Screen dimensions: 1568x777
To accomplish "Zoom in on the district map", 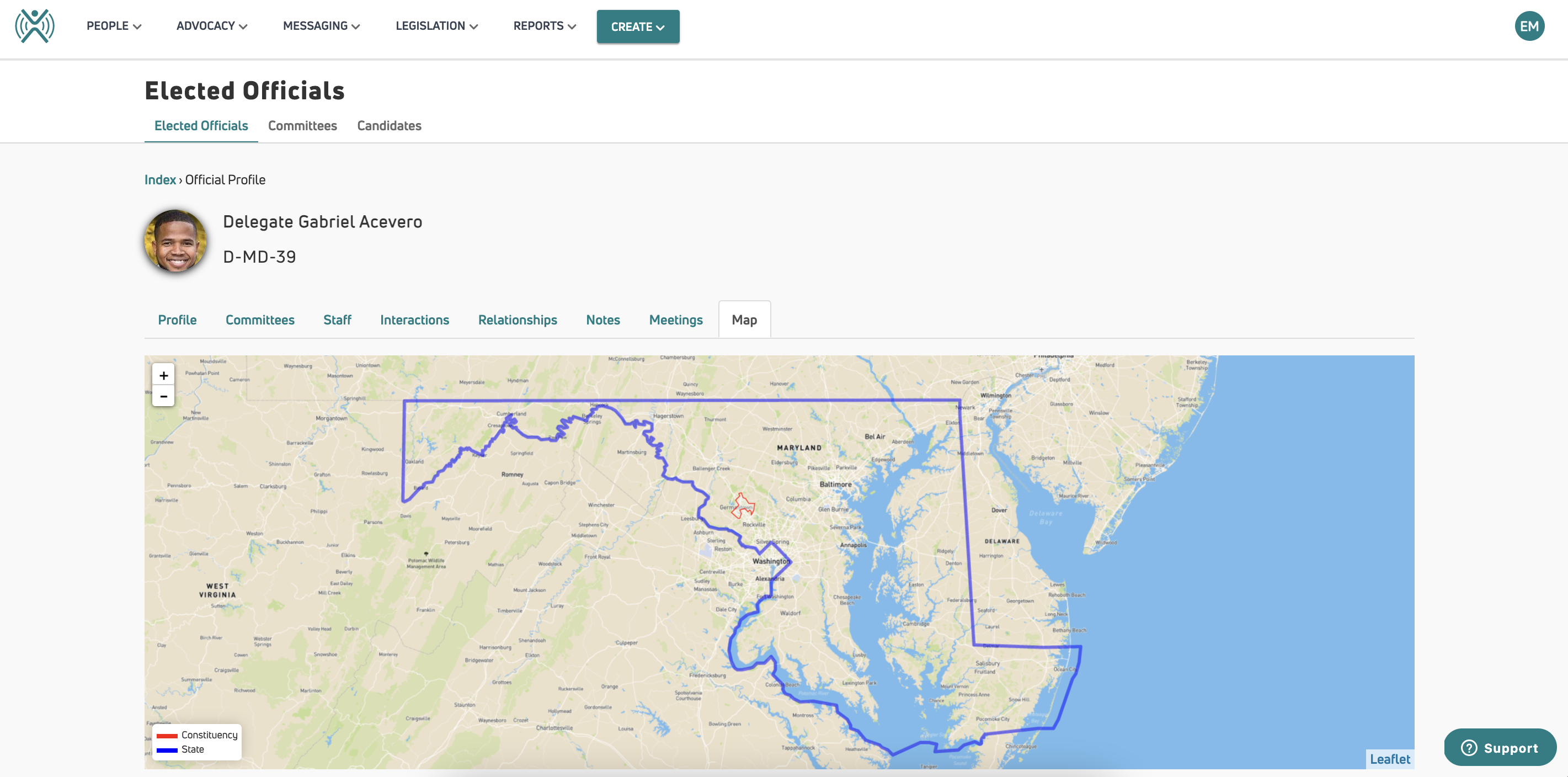I will [163, 375].
